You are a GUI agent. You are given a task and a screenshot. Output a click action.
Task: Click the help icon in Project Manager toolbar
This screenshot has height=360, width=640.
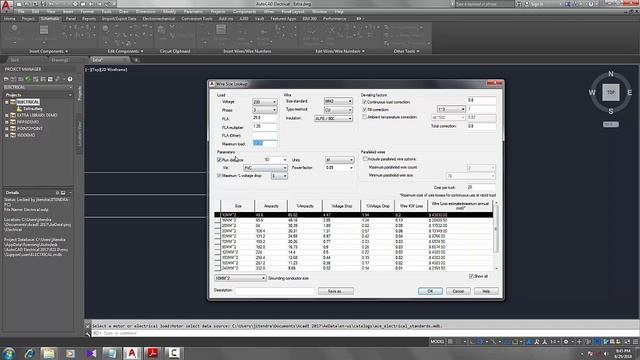coord(70,79)
